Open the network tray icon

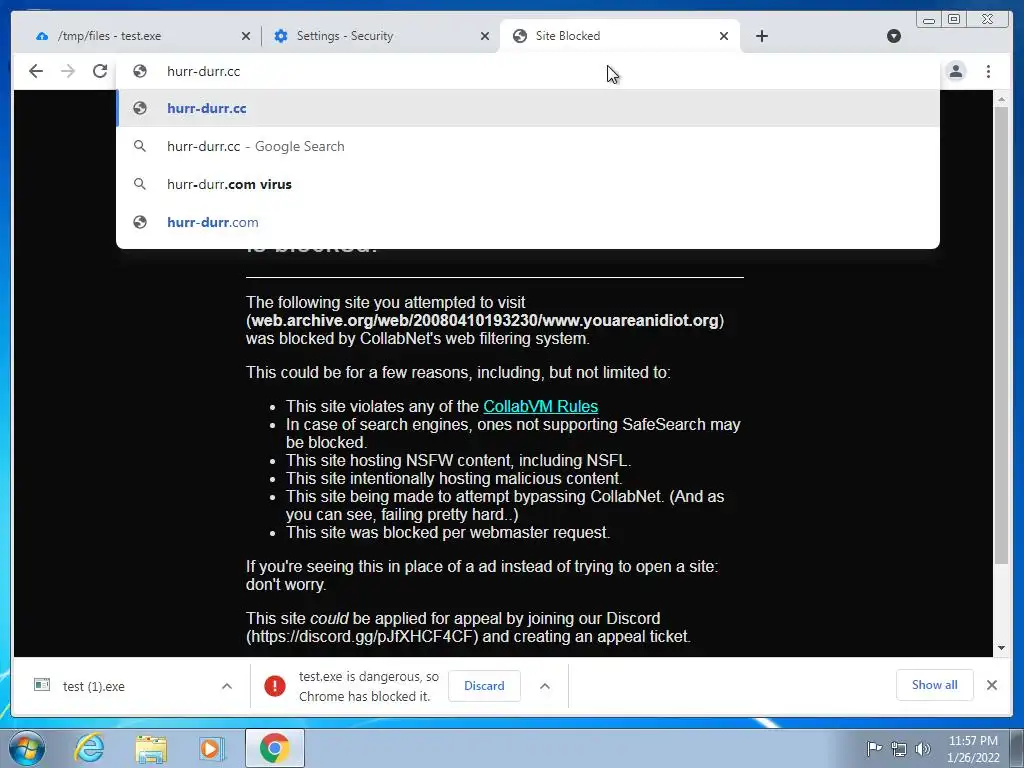tap(899, 749)
